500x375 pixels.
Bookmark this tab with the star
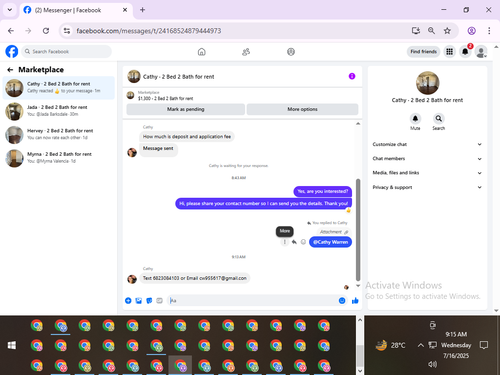(447, 31)
